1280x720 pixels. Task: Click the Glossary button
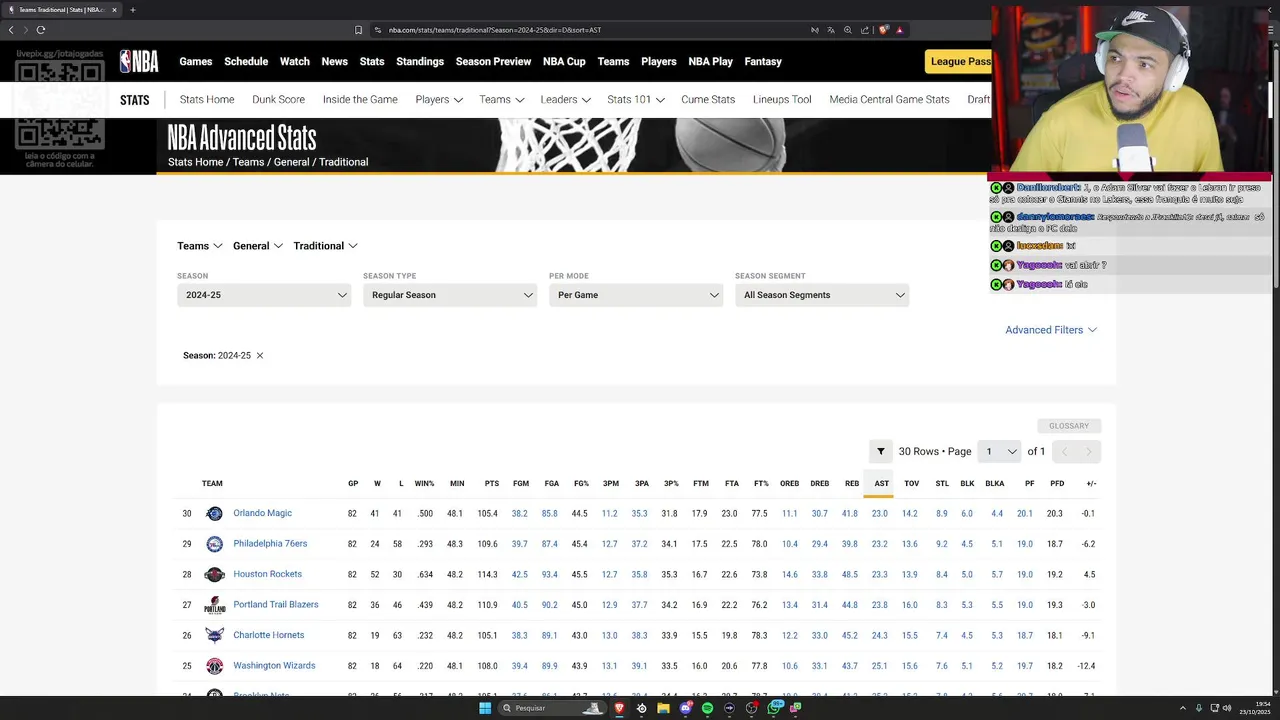click(x=1069, y=426)
